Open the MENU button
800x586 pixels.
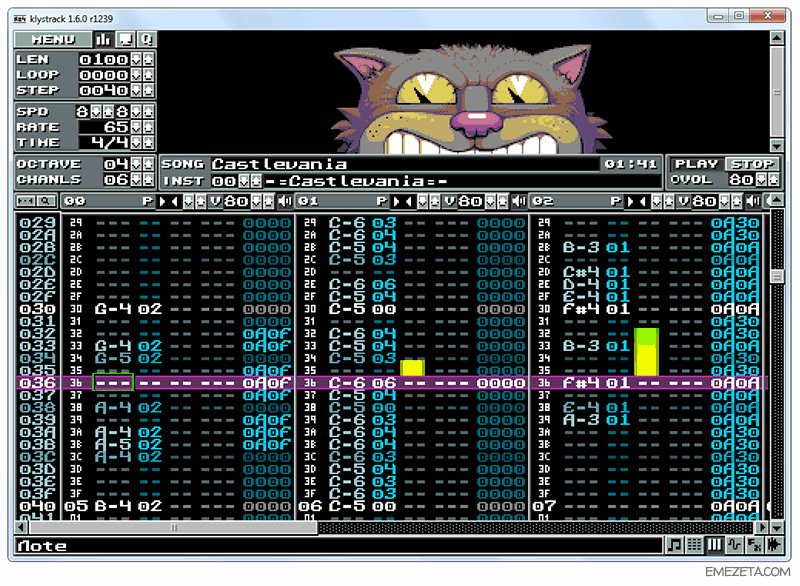(x=53, y=39)
